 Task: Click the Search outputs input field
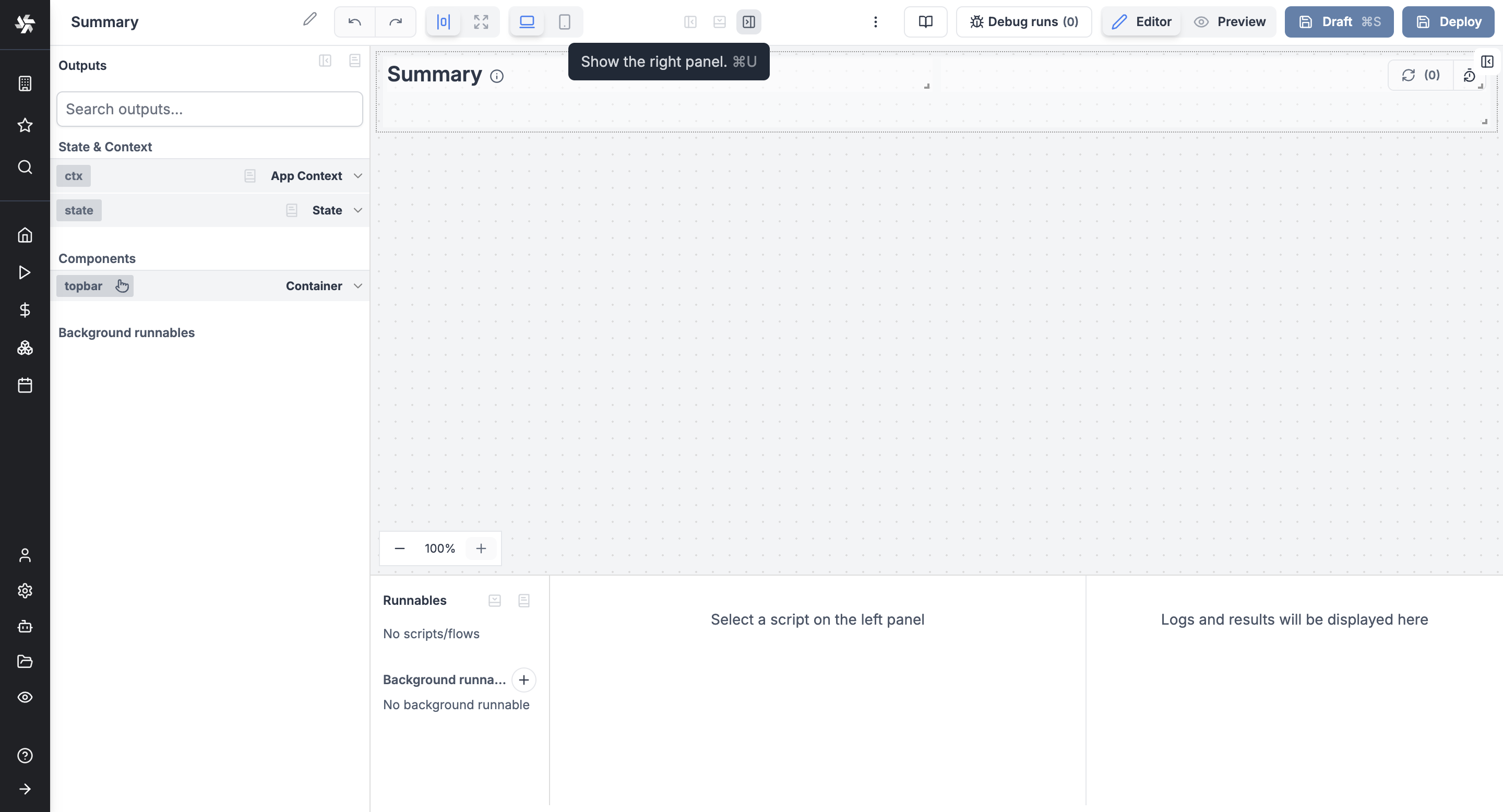[x=210, y=108]
